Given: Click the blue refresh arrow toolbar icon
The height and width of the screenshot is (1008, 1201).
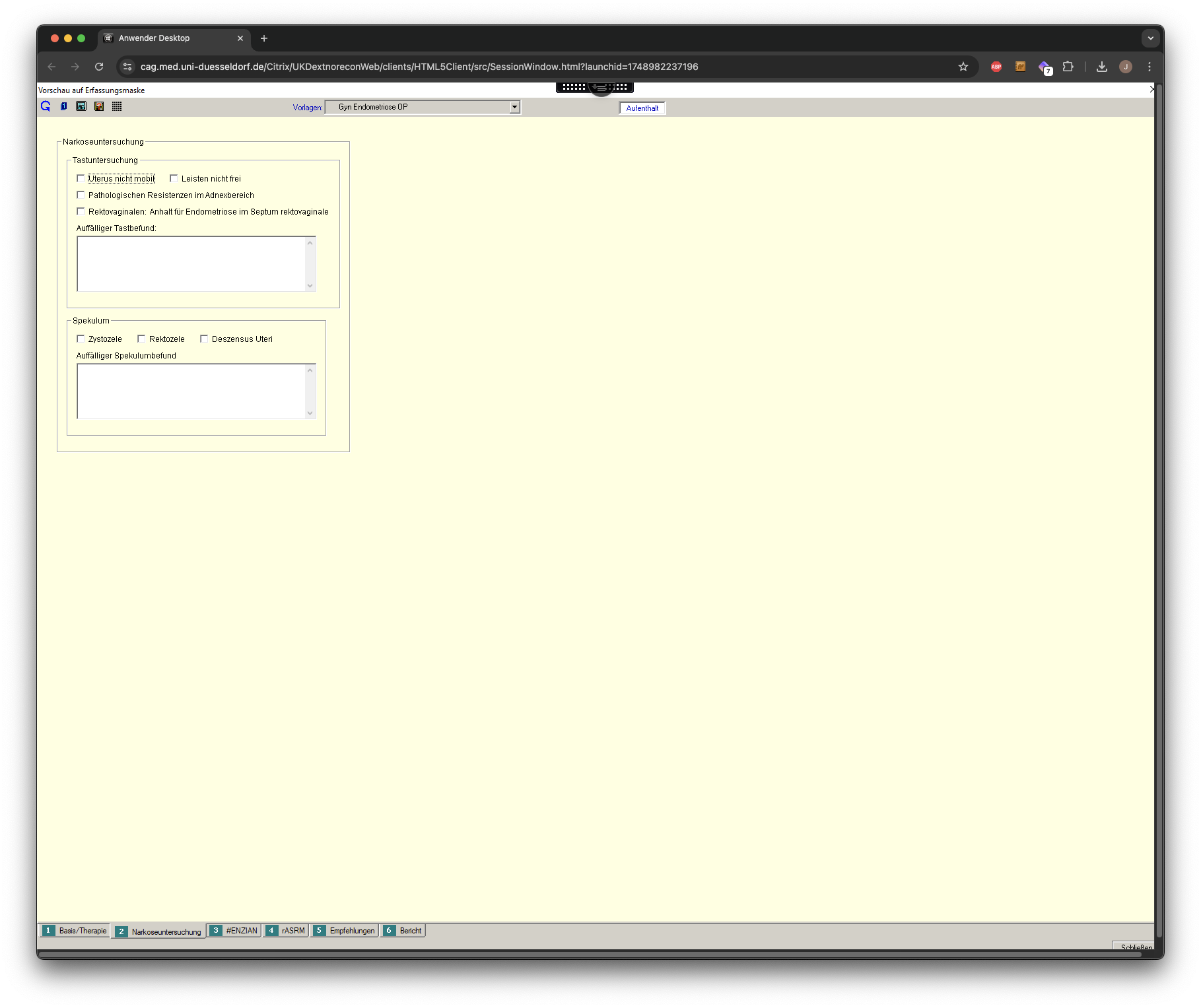Looking at the screenshot, I should pos(46,106).
